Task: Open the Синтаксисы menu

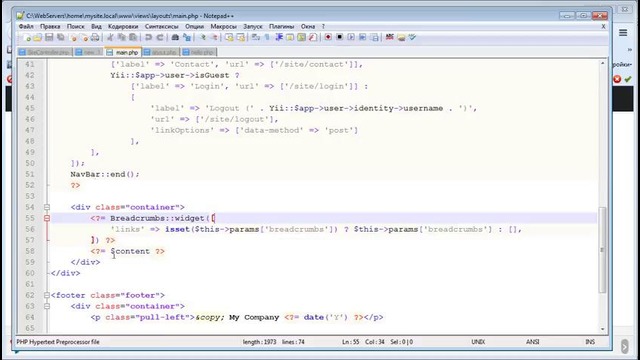Action: (162, 27)
